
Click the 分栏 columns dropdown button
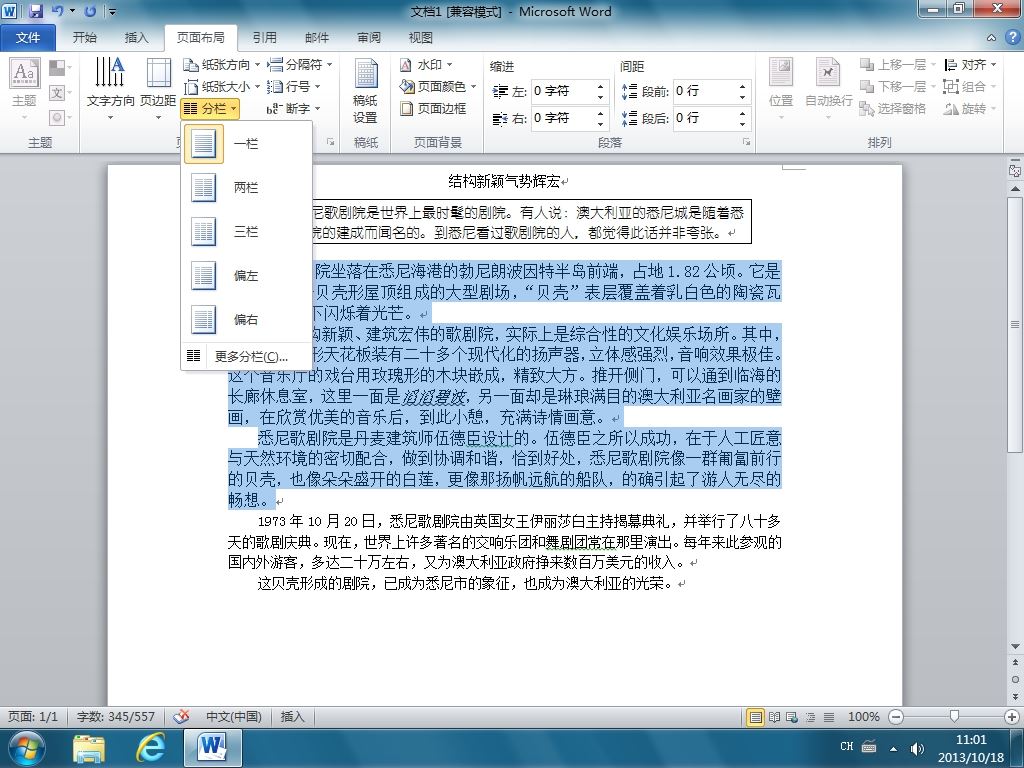(x=210, y=108)
